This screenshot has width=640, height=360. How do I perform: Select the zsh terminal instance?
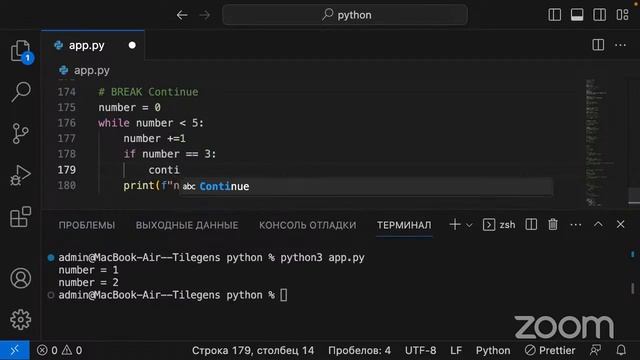[x=499, y=225]
